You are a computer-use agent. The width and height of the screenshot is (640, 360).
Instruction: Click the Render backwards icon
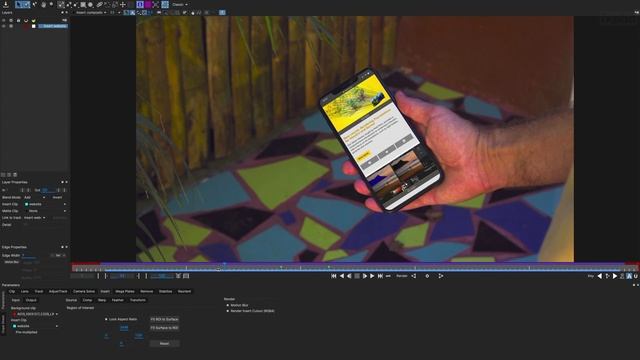(x=413, y=276)
